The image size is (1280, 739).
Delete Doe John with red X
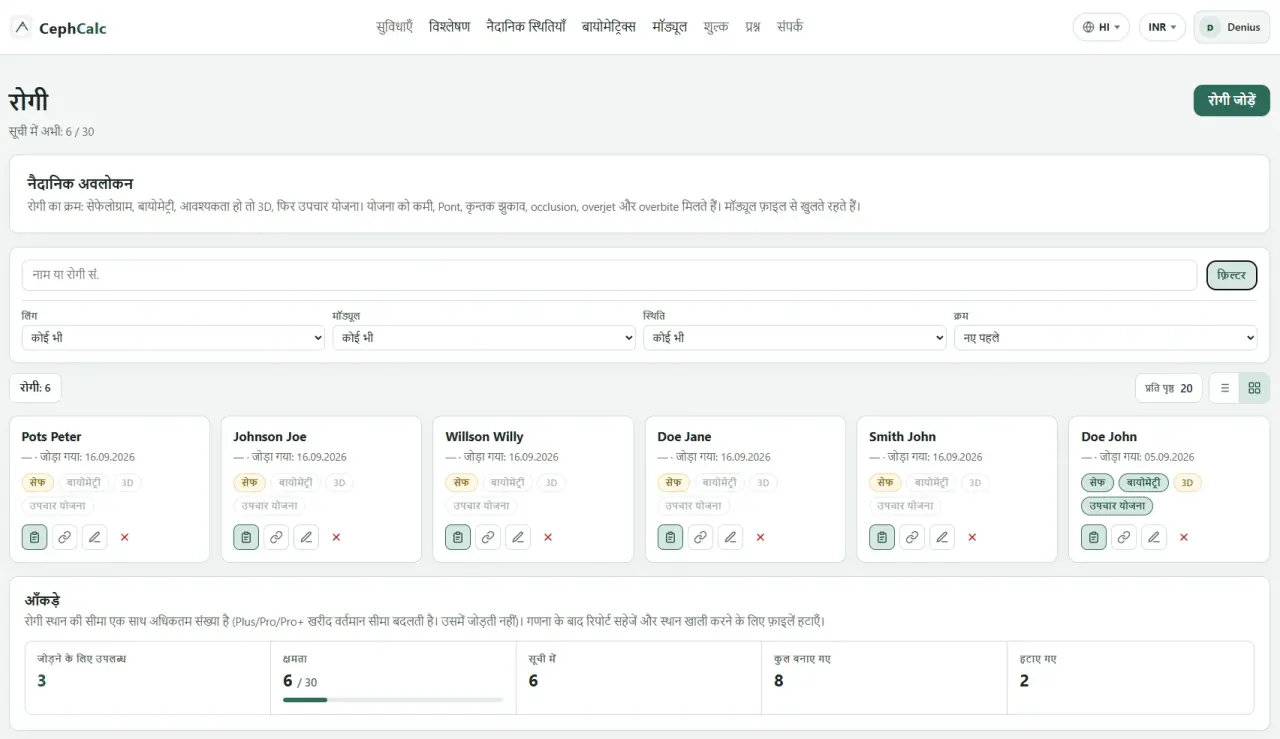1185,537
